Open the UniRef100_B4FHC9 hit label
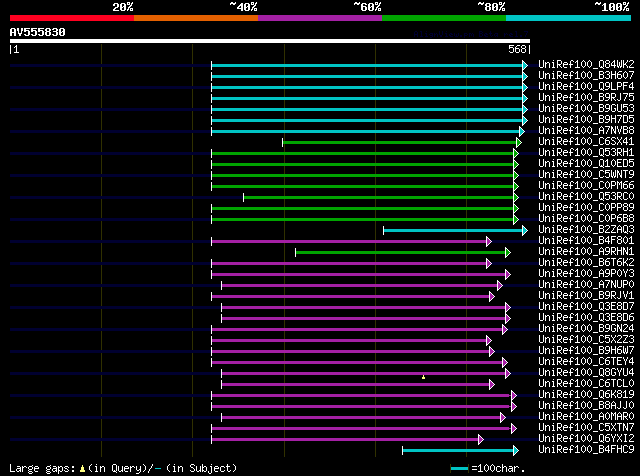Image resolution: width=640 pixels, height=476 pixels. click(x=586, y=450)
